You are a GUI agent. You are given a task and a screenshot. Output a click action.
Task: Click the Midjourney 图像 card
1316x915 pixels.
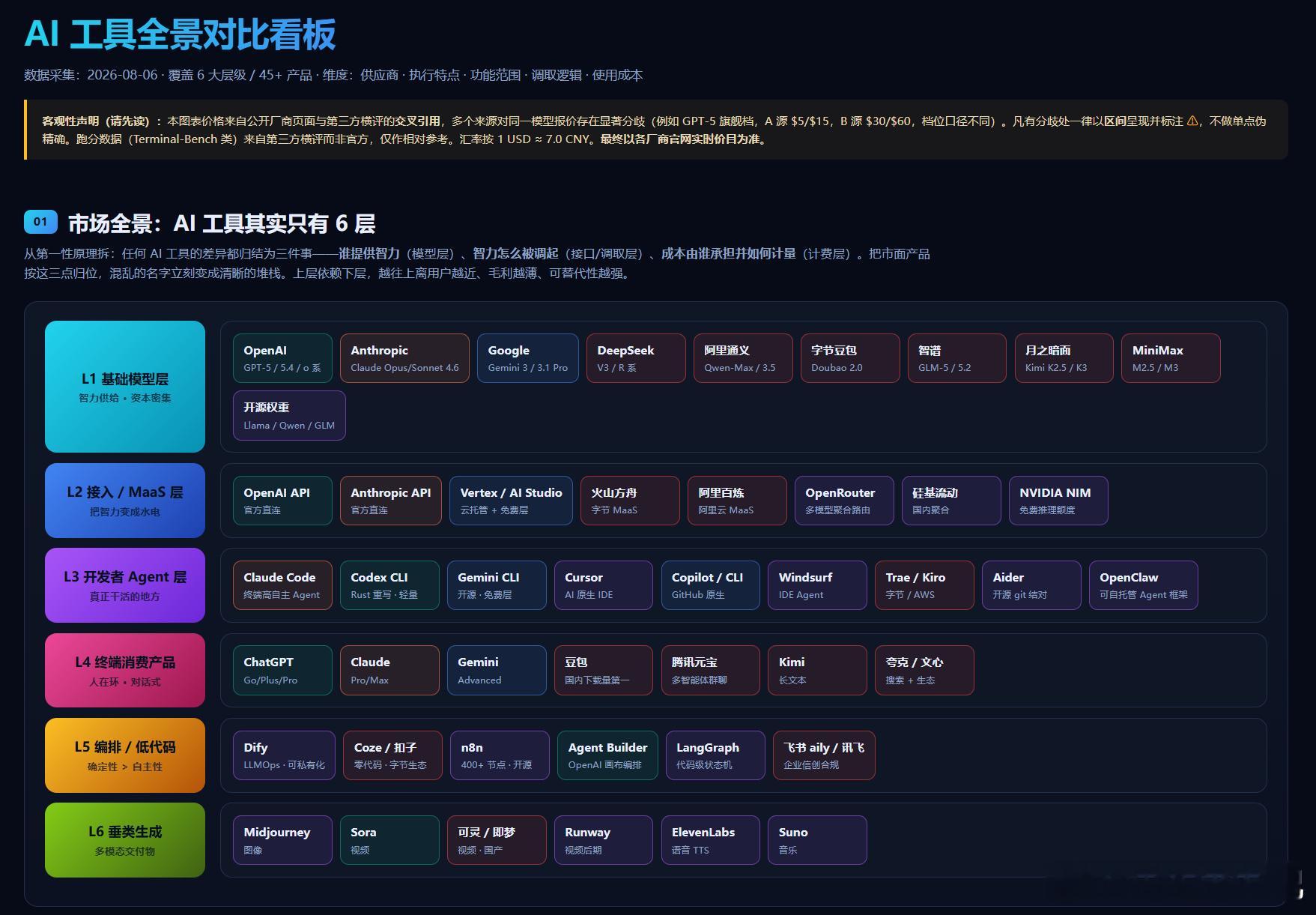click(282, 840)
